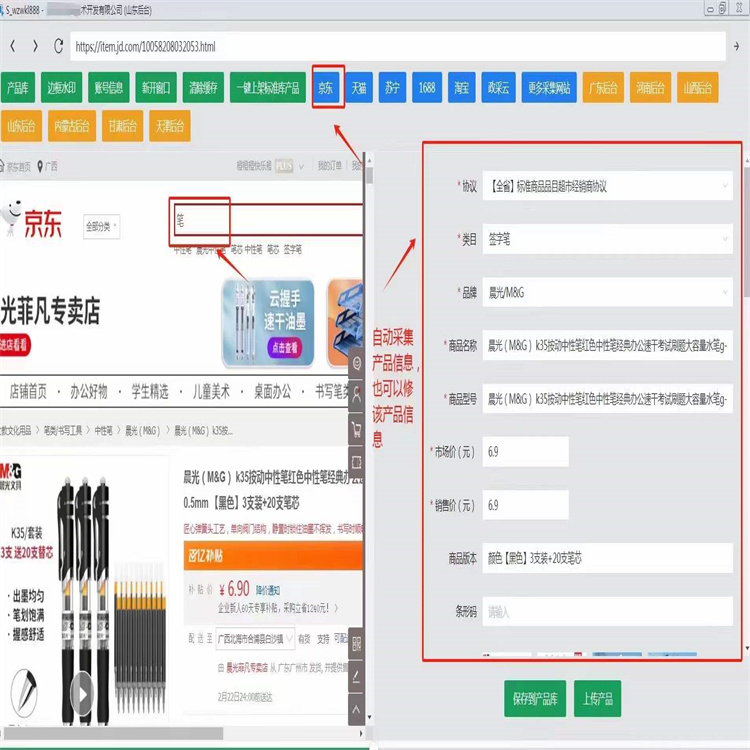
Task: Expand the 协议 agreement dropdown
Action: point(606,186)
